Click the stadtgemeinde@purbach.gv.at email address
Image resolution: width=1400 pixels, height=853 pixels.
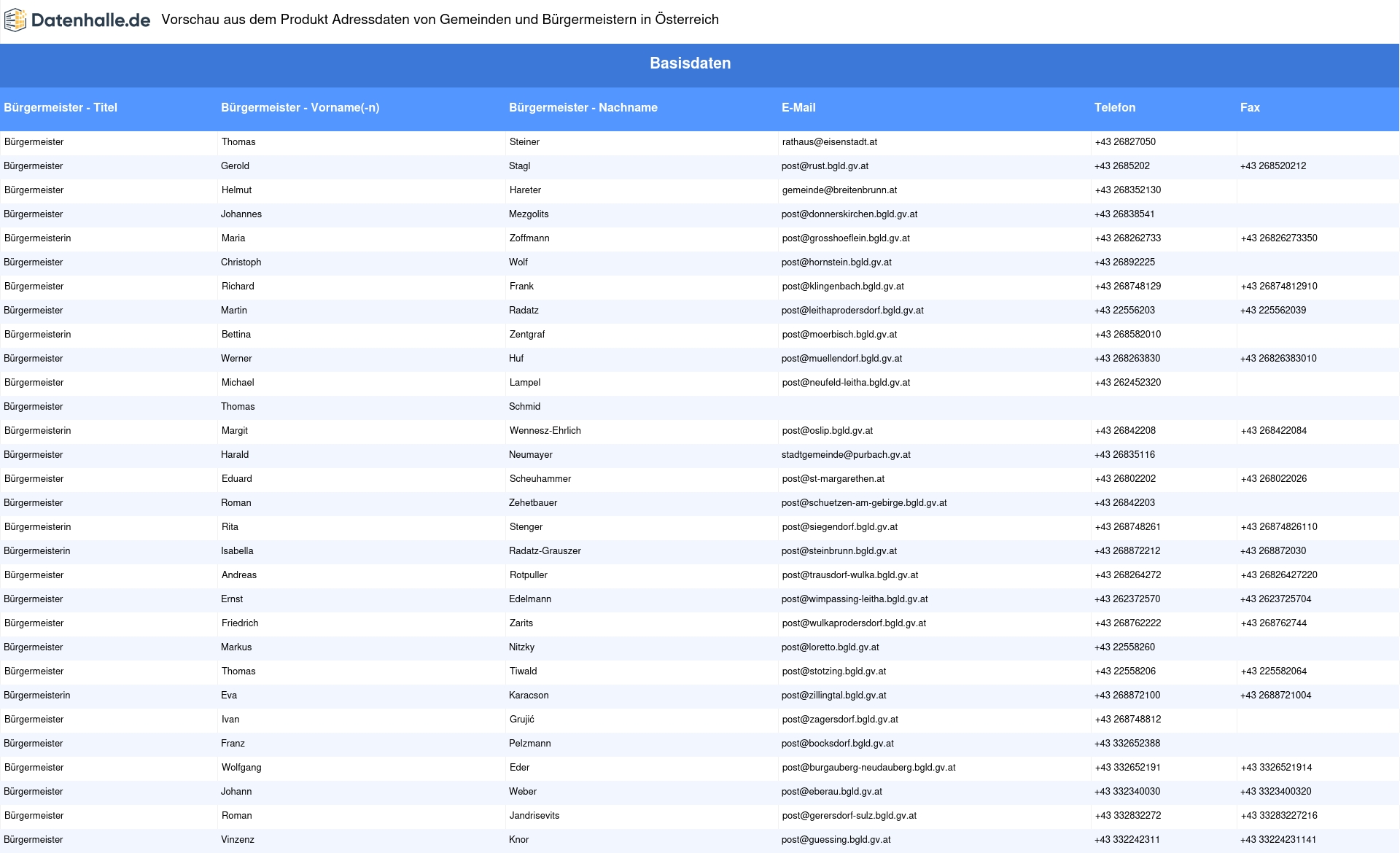pyautogui.click(x=846, y=455)
